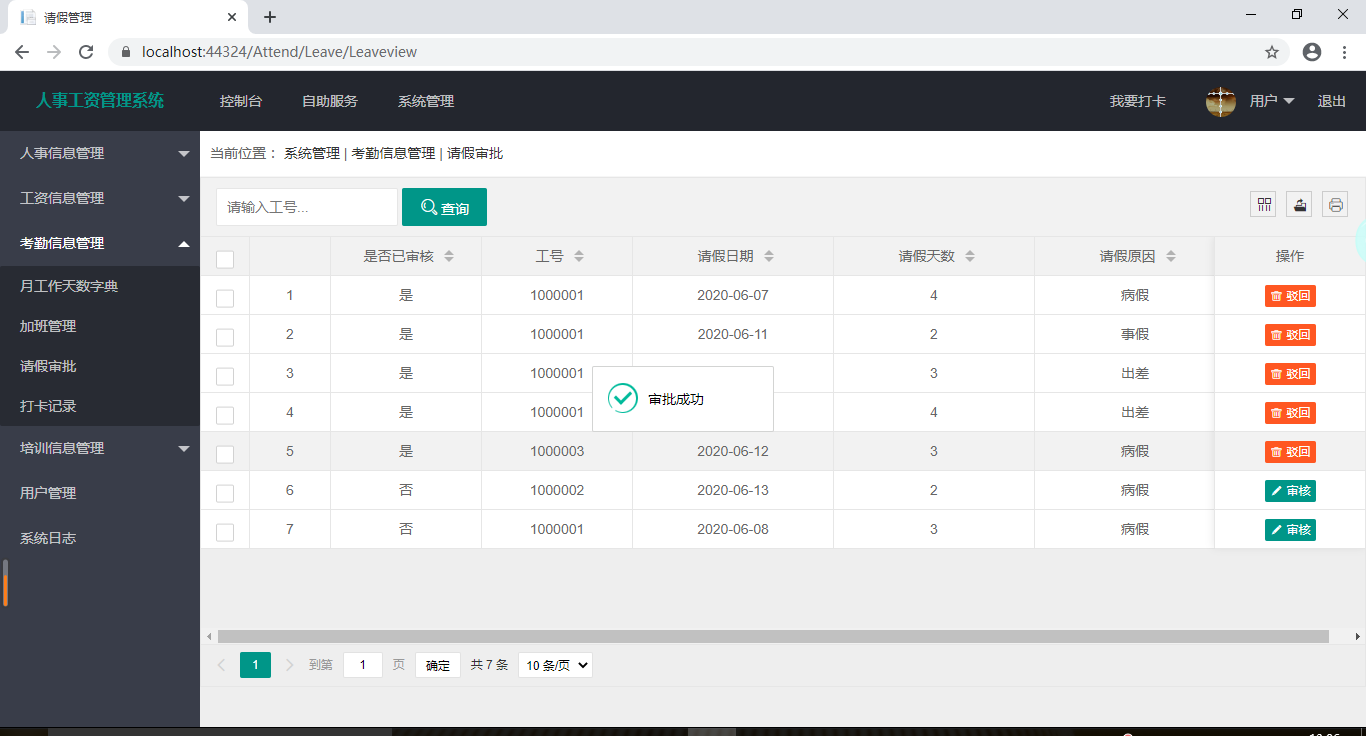Tick the select-all header checkbox
1366x736 pixels.
[225, 259]
